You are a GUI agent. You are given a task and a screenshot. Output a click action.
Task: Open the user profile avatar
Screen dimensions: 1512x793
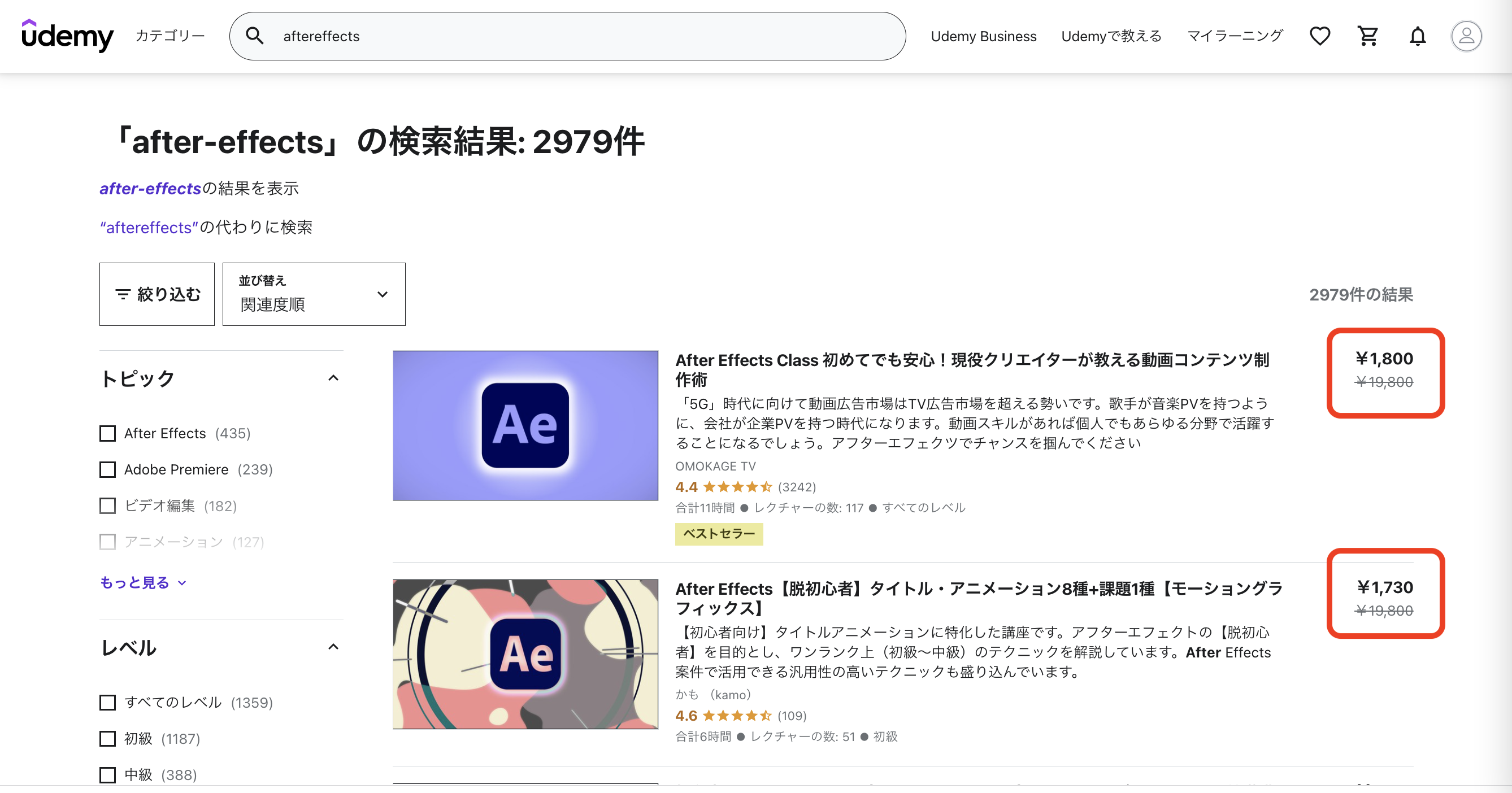tap(1466, 36)
